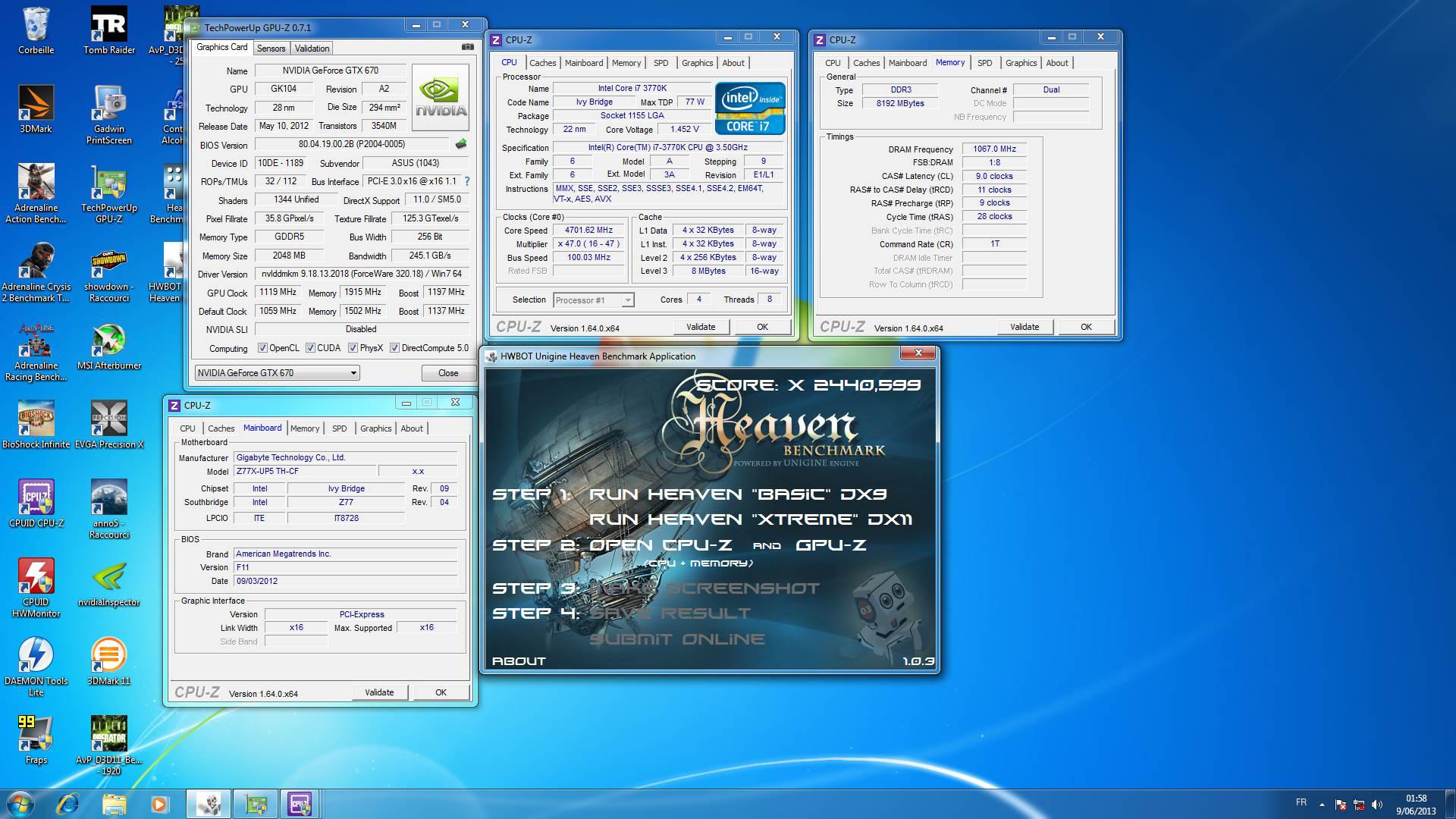The image size is (1456, 819).
Task: Open Caches tab in CPU-Z CPU window
Action: click(x=542, y=63)
